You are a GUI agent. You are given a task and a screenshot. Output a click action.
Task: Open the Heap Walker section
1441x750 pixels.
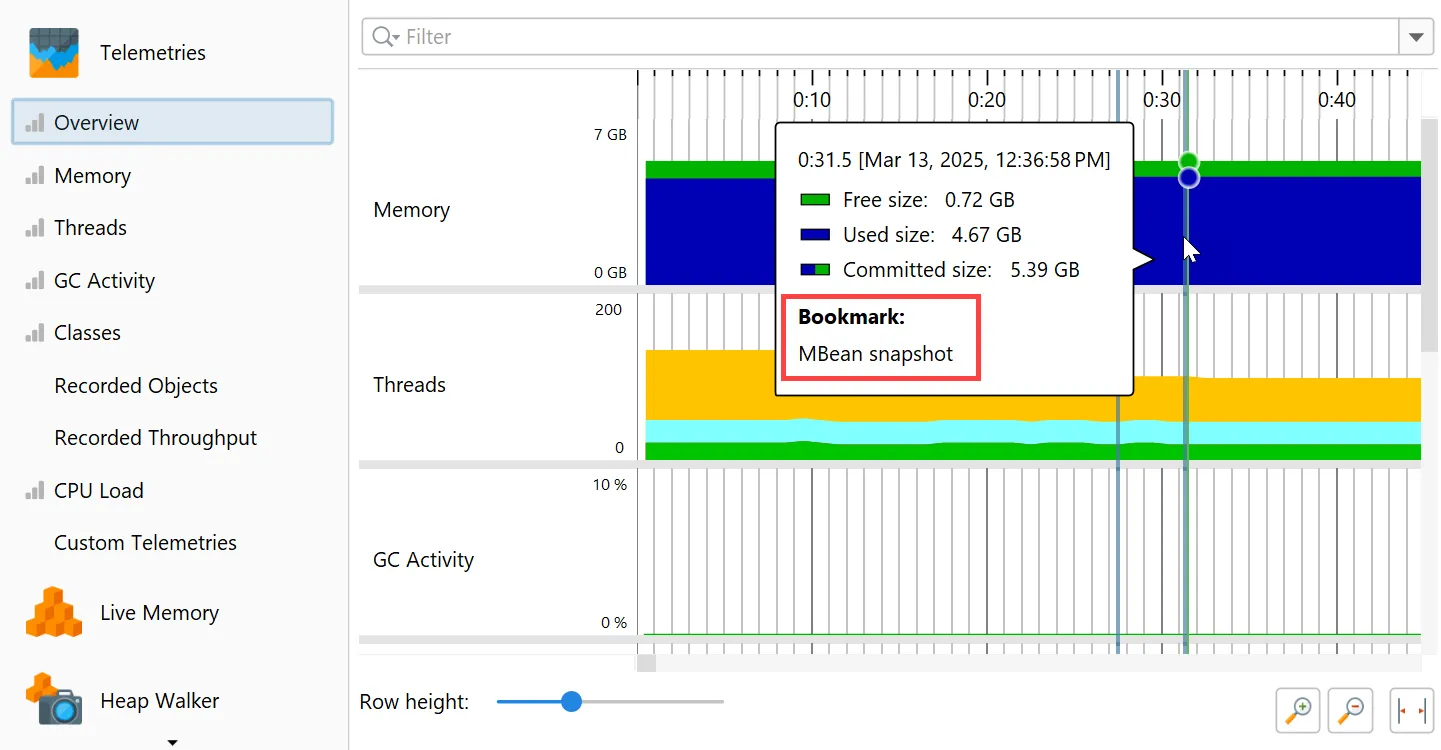point(159,701)
